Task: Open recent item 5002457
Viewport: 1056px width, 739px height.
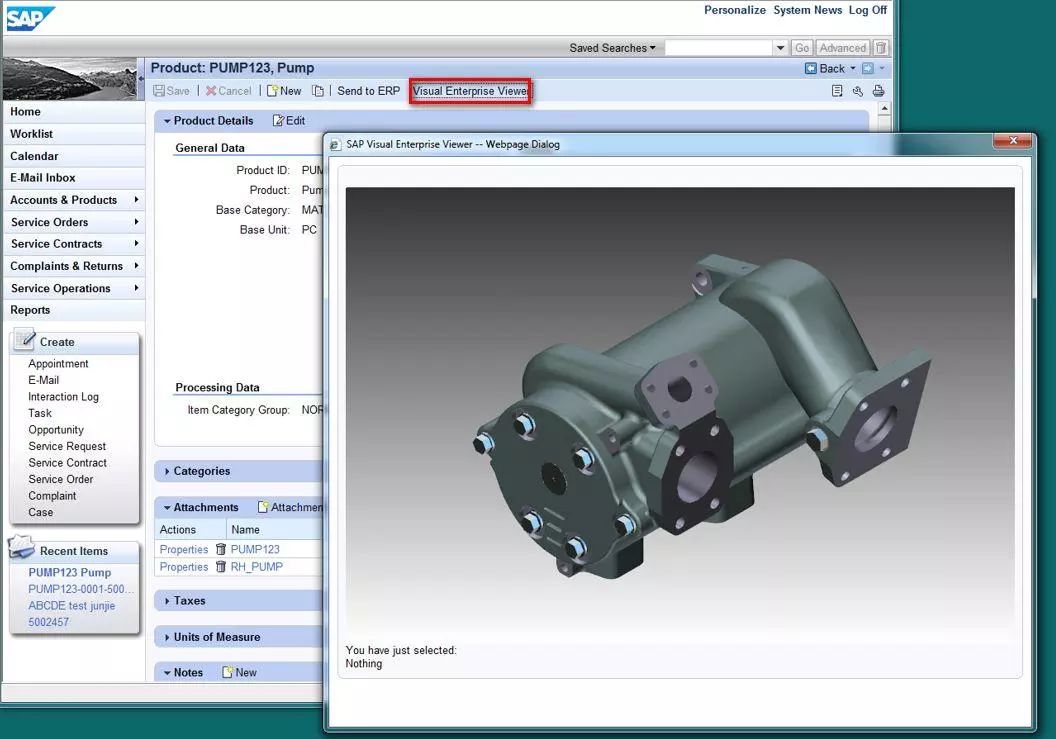Action: pos(48,622)
